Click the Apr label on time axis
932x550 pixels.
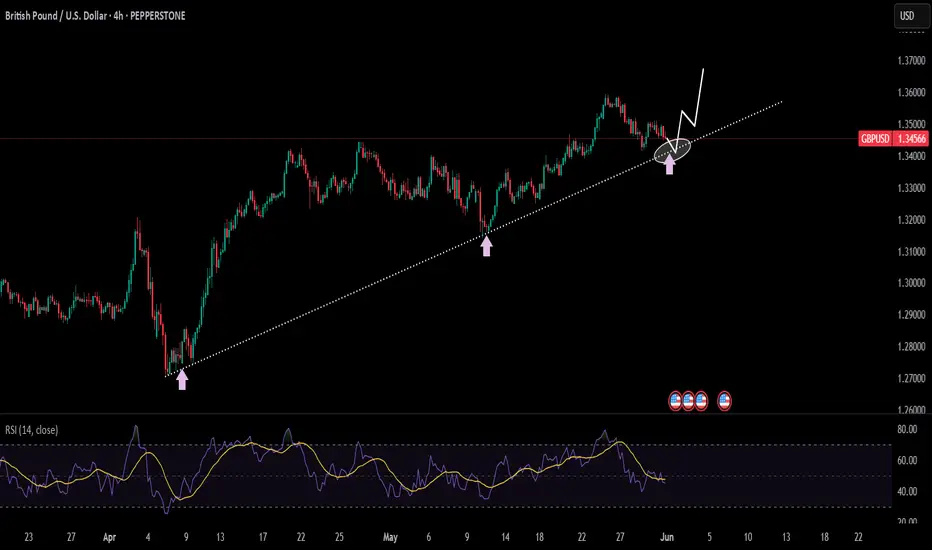[x=109, y=538]
